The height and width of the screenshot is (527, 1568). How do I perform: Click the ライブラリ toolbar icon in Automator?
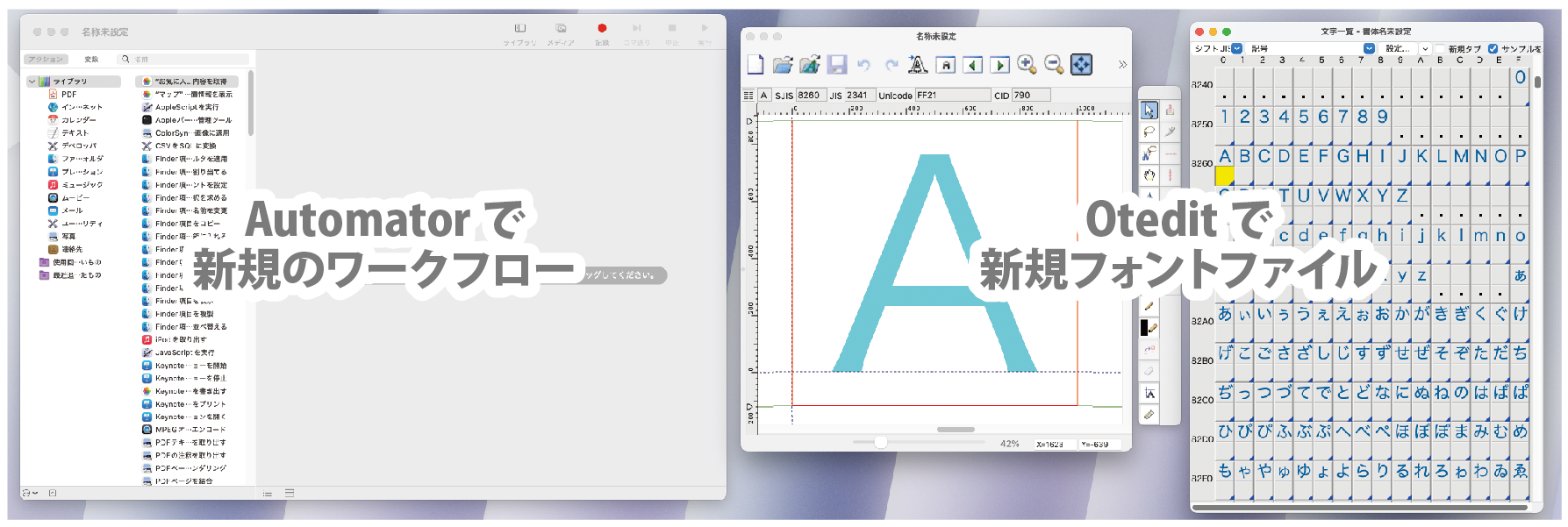coord(520,29)
